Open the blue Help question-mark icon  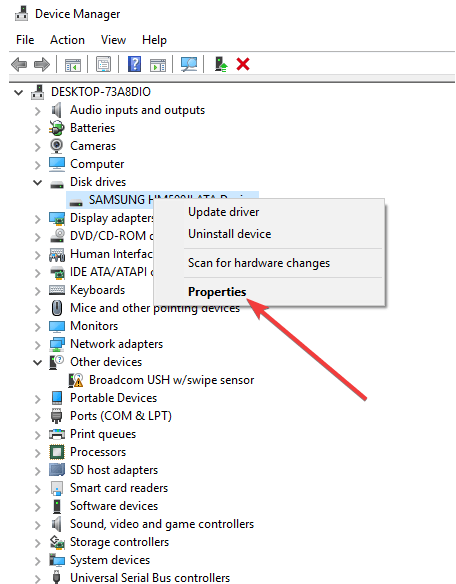pyautogui.click(x=134, y=64)
